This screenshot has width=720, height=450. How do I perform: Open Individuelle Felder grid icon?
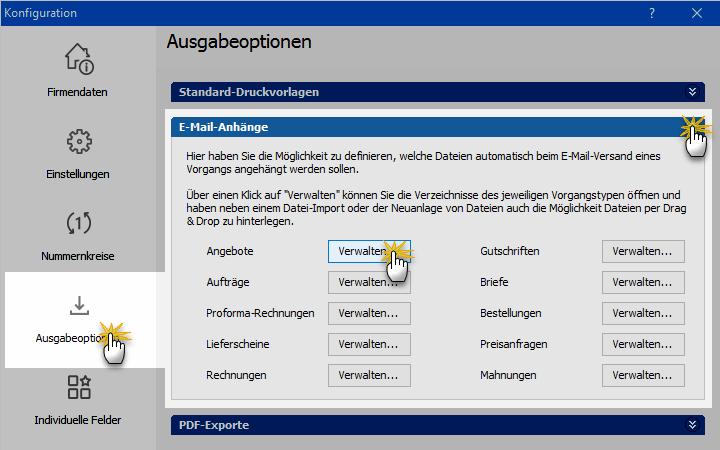click(80, 388)
